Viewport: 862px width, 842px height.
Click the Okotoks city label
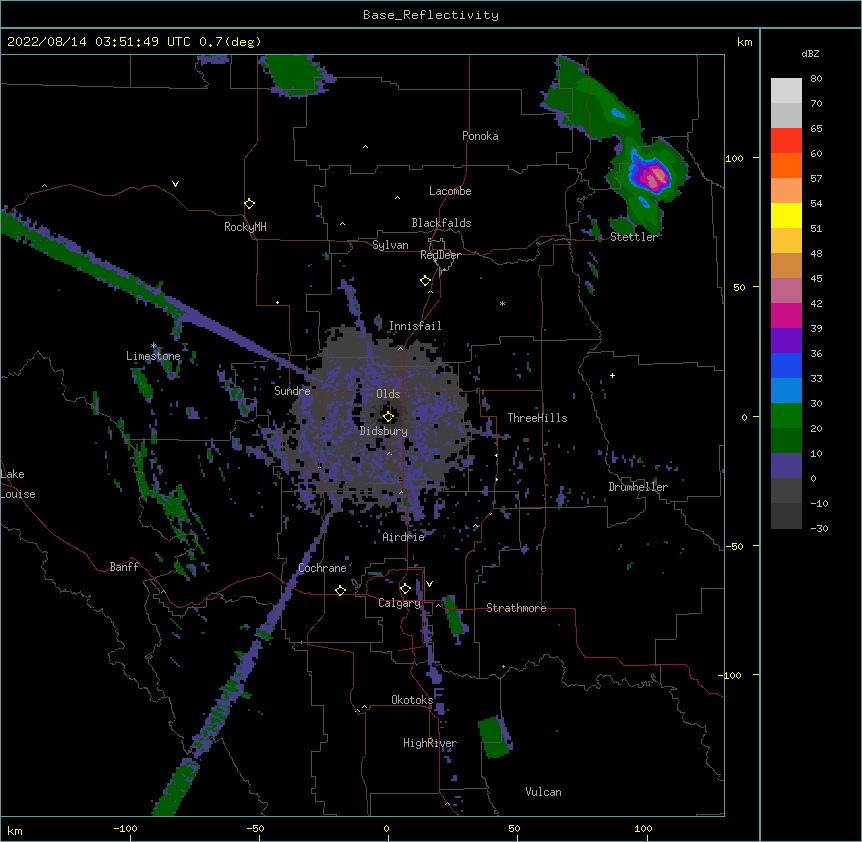pyautogui.click(x=412, y=700)
